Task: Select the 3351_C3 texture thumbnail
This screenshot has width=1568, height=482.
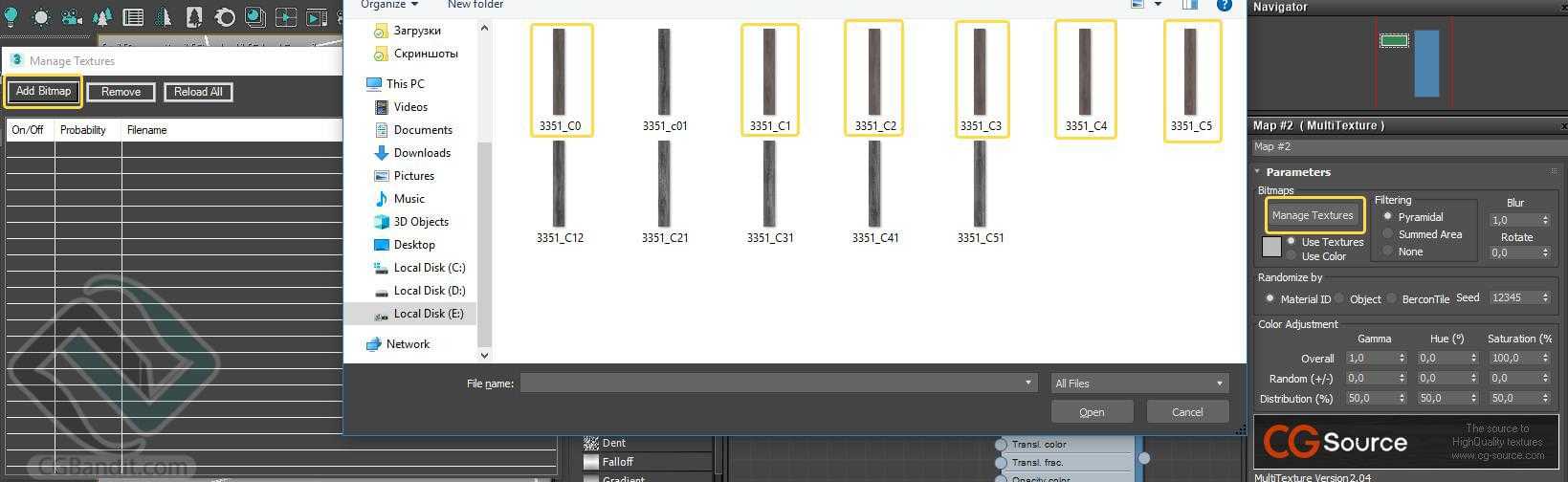Action: click(982, 80)
